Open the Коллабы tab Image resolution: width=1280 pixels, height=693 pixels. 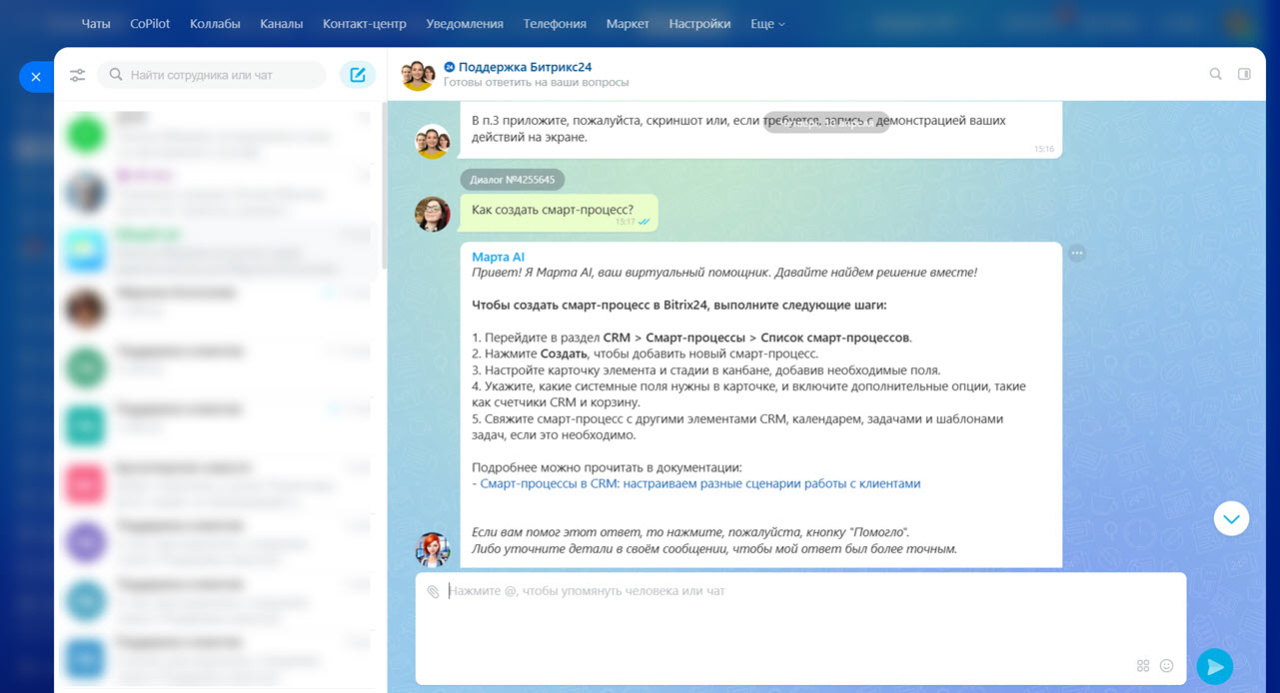(x=215, y=23)
